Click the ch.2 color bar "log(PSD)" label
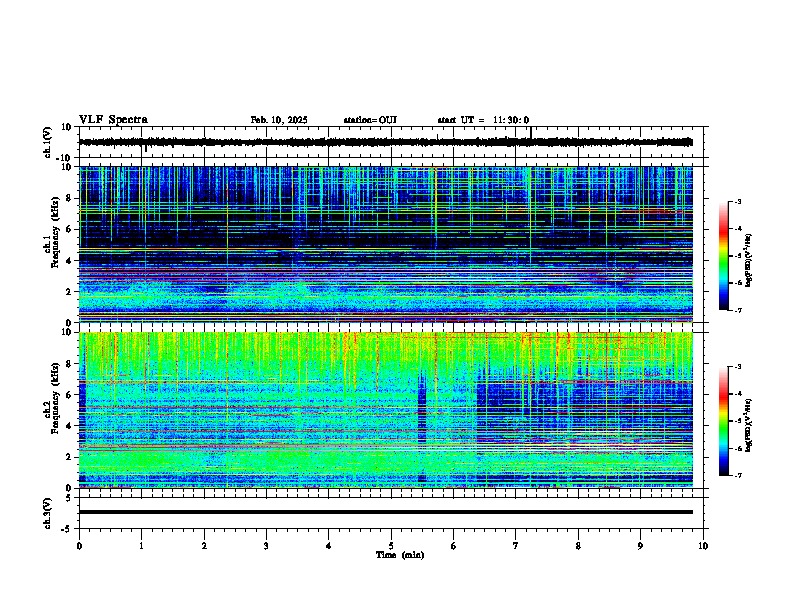Viewport: 792px width, 612px height. 749,425
